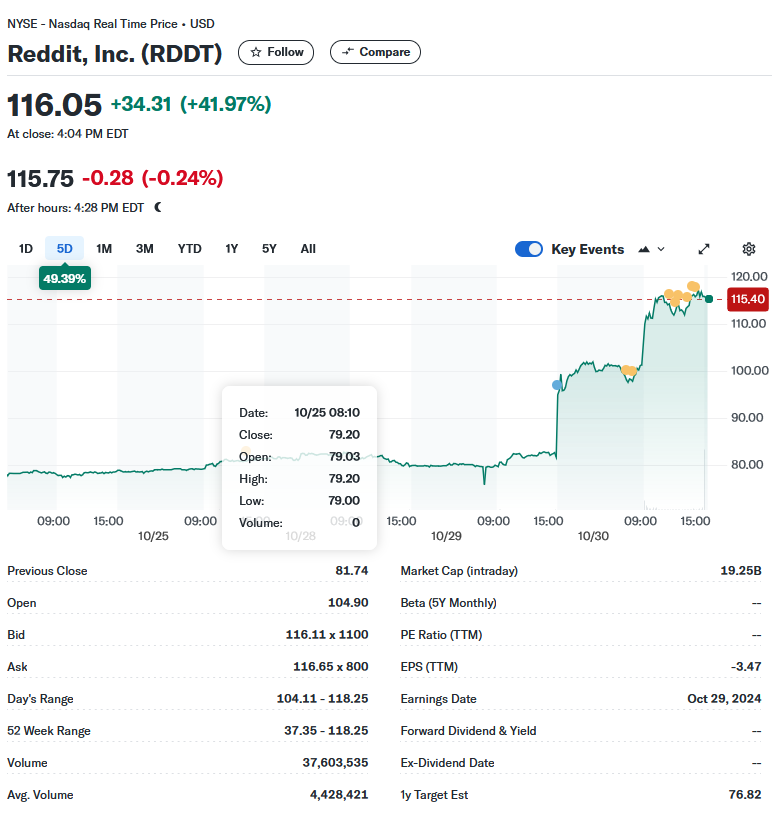This screenshot has width=784, height=819.
Task: Click the after-hours price 115.75
Action: (40, 179)
